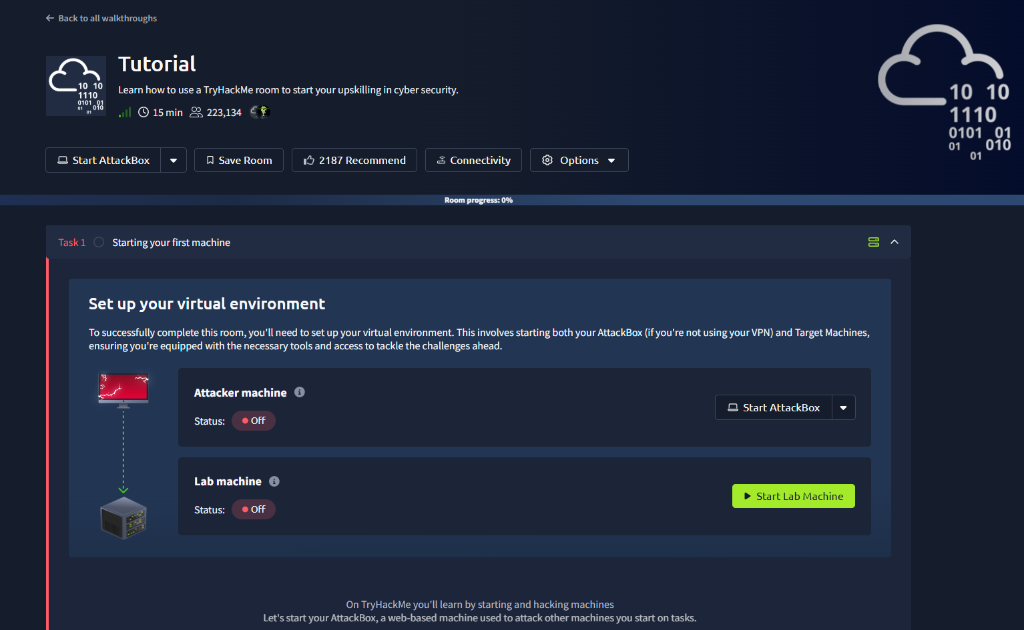
Task: Click the 15 min clock icon
Action: coord(144,112)
